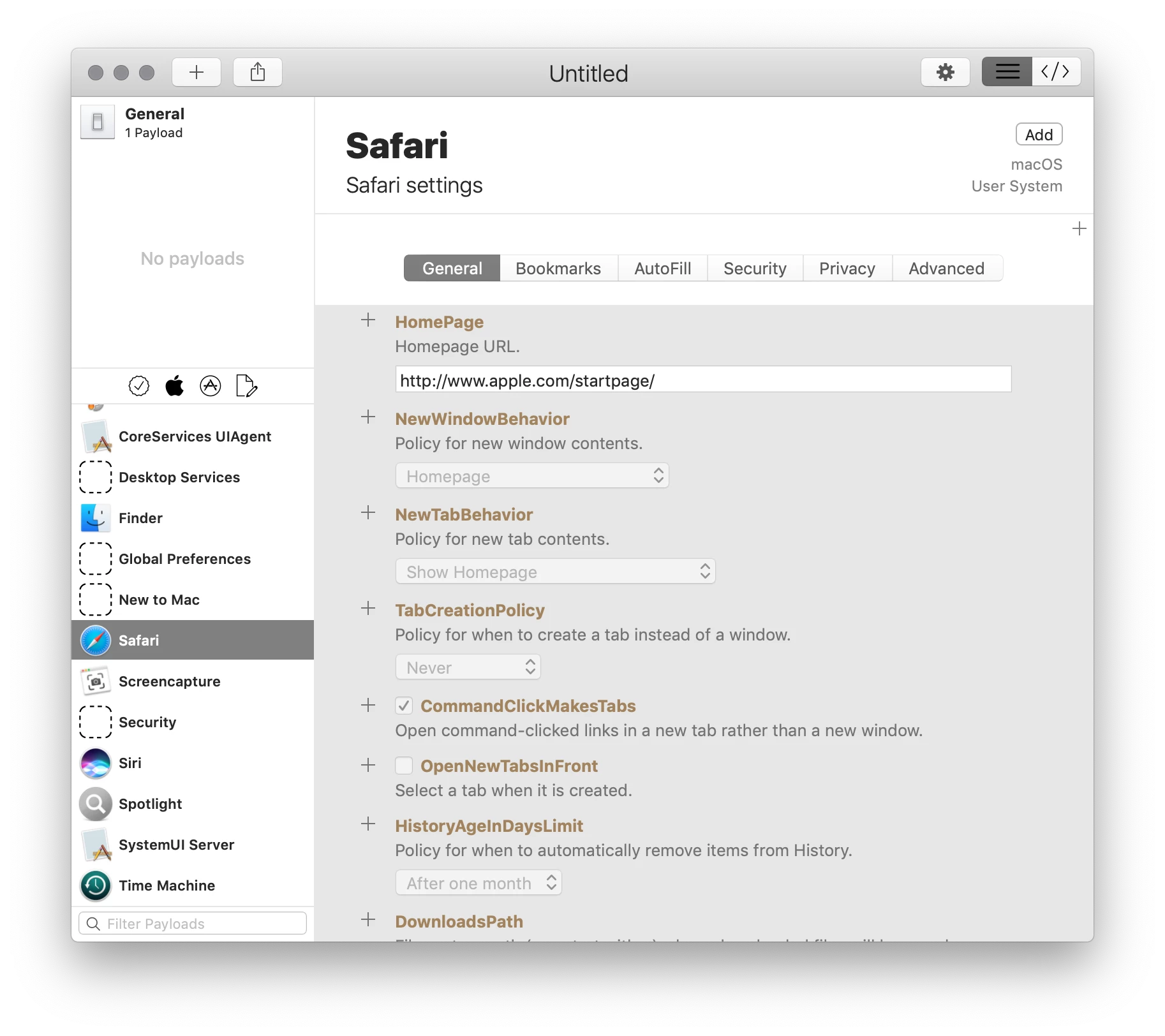Open the gear settings toolbar button

coord(946,72)
